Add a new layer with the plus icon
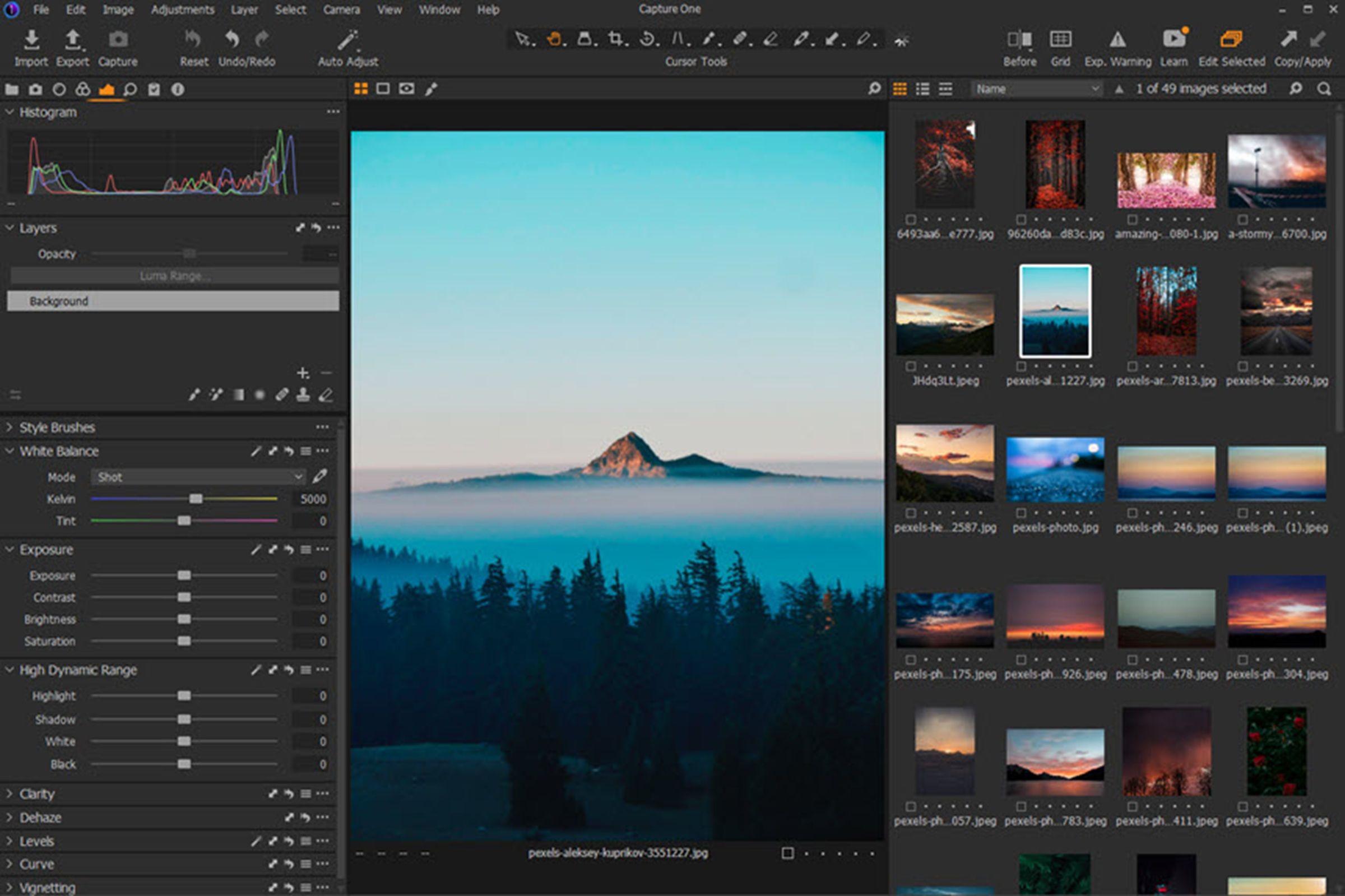 (302, 373)
